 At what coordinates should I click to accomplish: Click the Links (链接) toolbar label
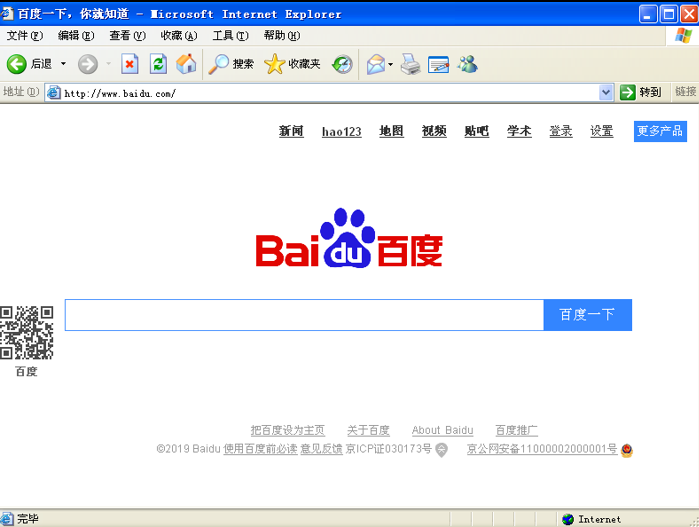[x=686, y=92]
